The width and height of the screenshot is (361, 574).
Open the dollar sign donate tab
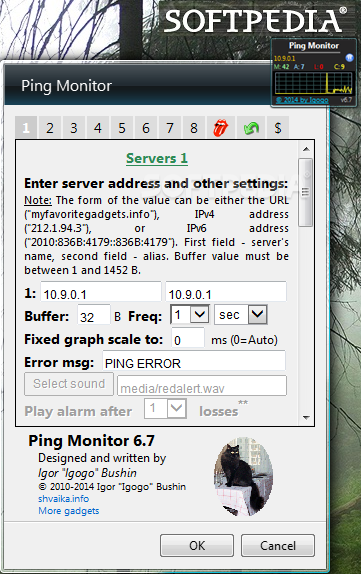(x=278, y=128)
